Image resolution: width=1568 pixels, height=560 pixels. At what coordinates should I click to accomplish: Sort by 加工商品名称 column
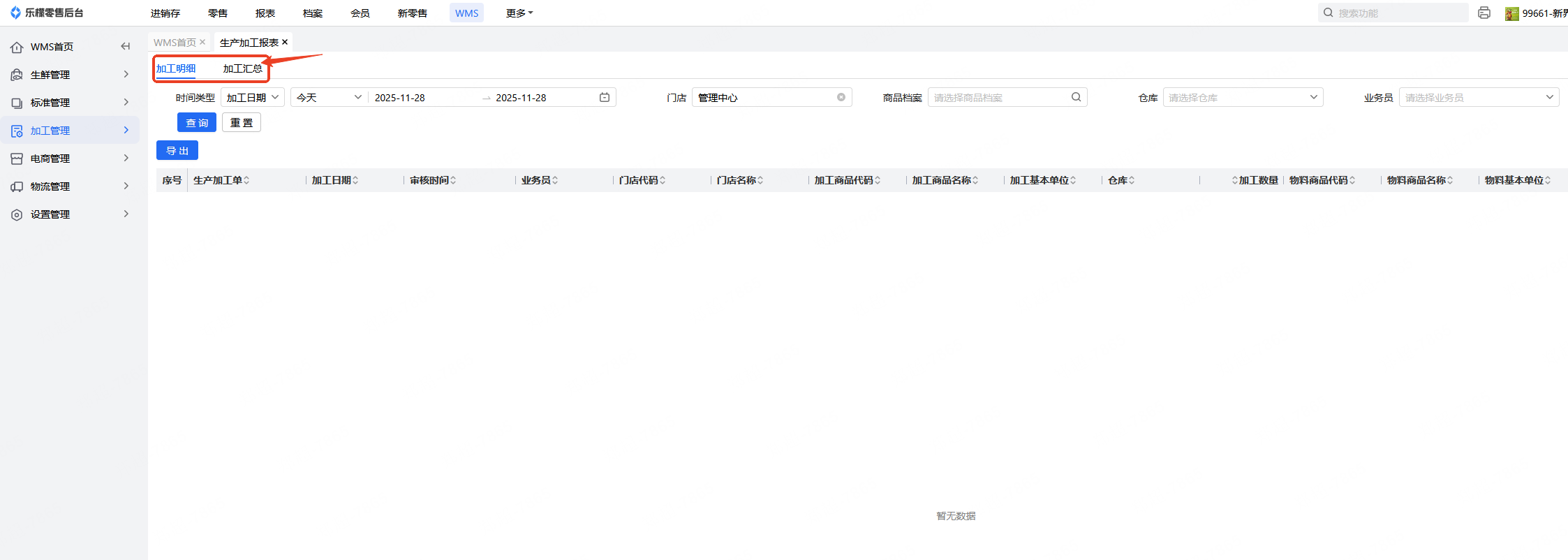[x=975, y=180]
